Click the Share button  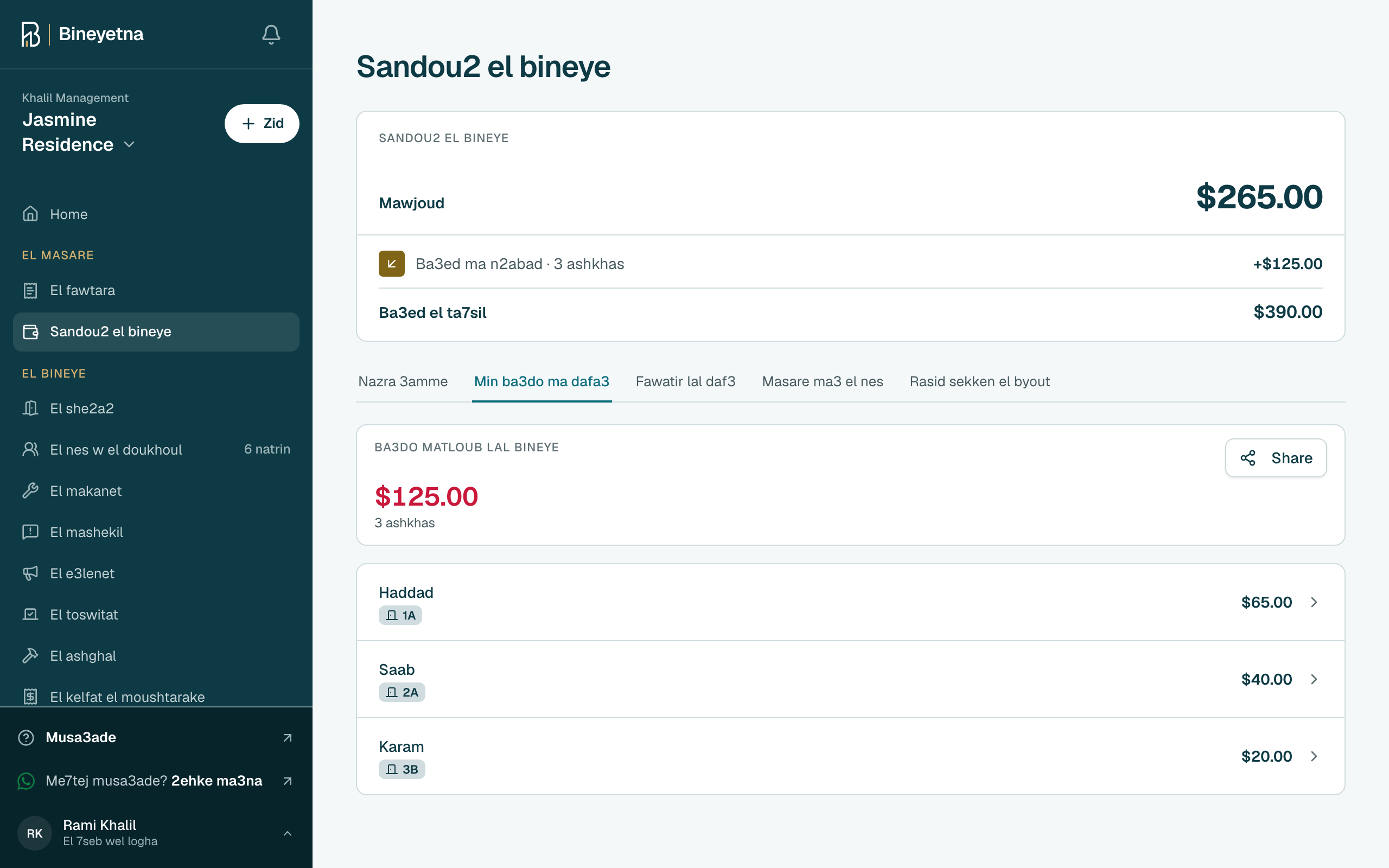[x=1276, y=458]
